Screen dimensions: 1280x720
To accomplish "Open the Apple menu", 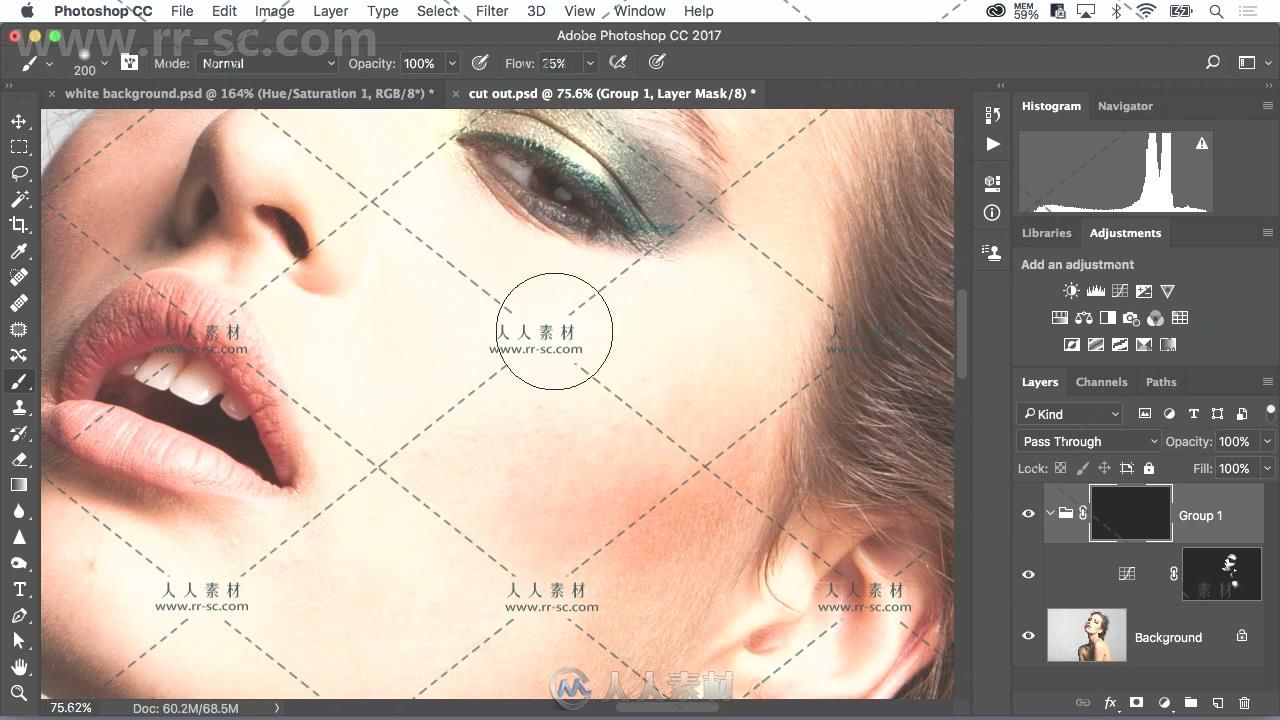I will pos(27,11).
